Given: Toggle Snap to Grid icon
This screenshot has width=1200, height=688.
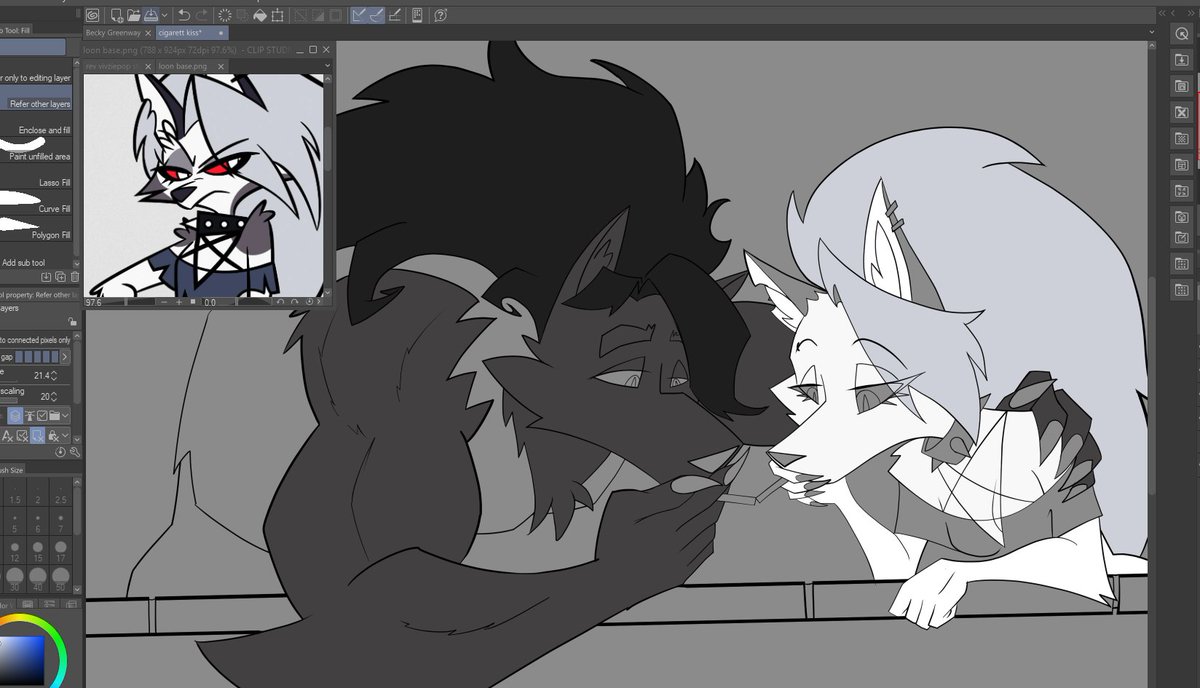Looking at the screenshot, I should (395, 15).
